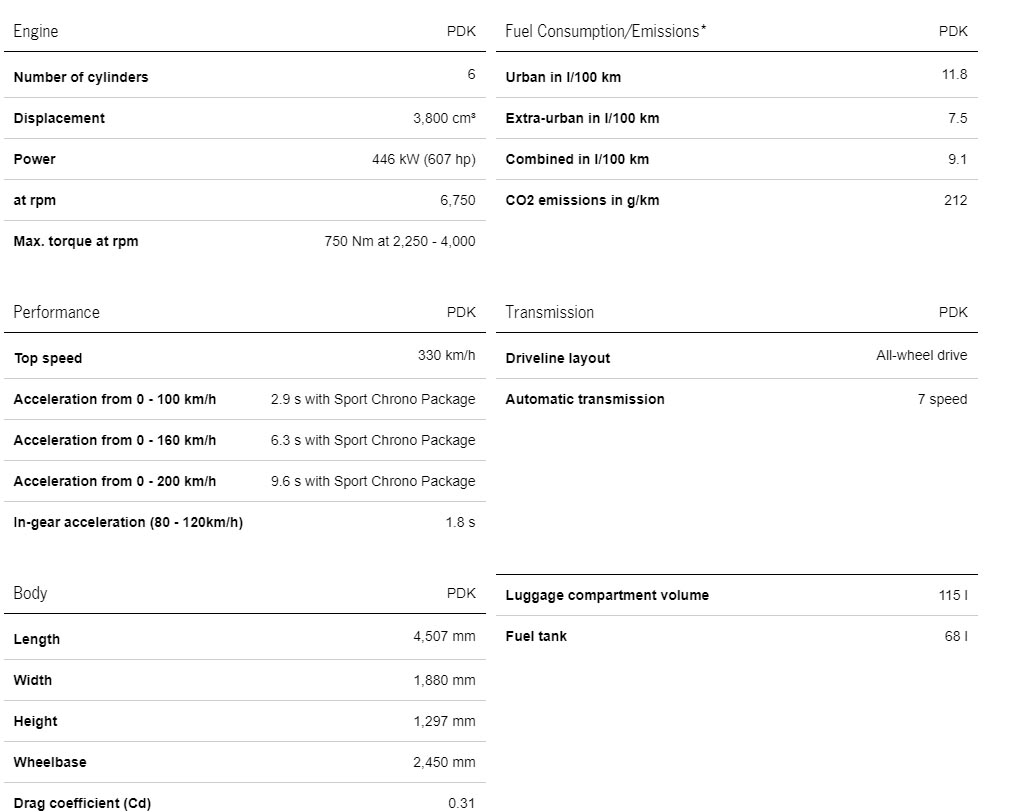Click the length value 4,507 mm
The height and width of the screenshot is (812, 1011).
(x=444, y=637)
